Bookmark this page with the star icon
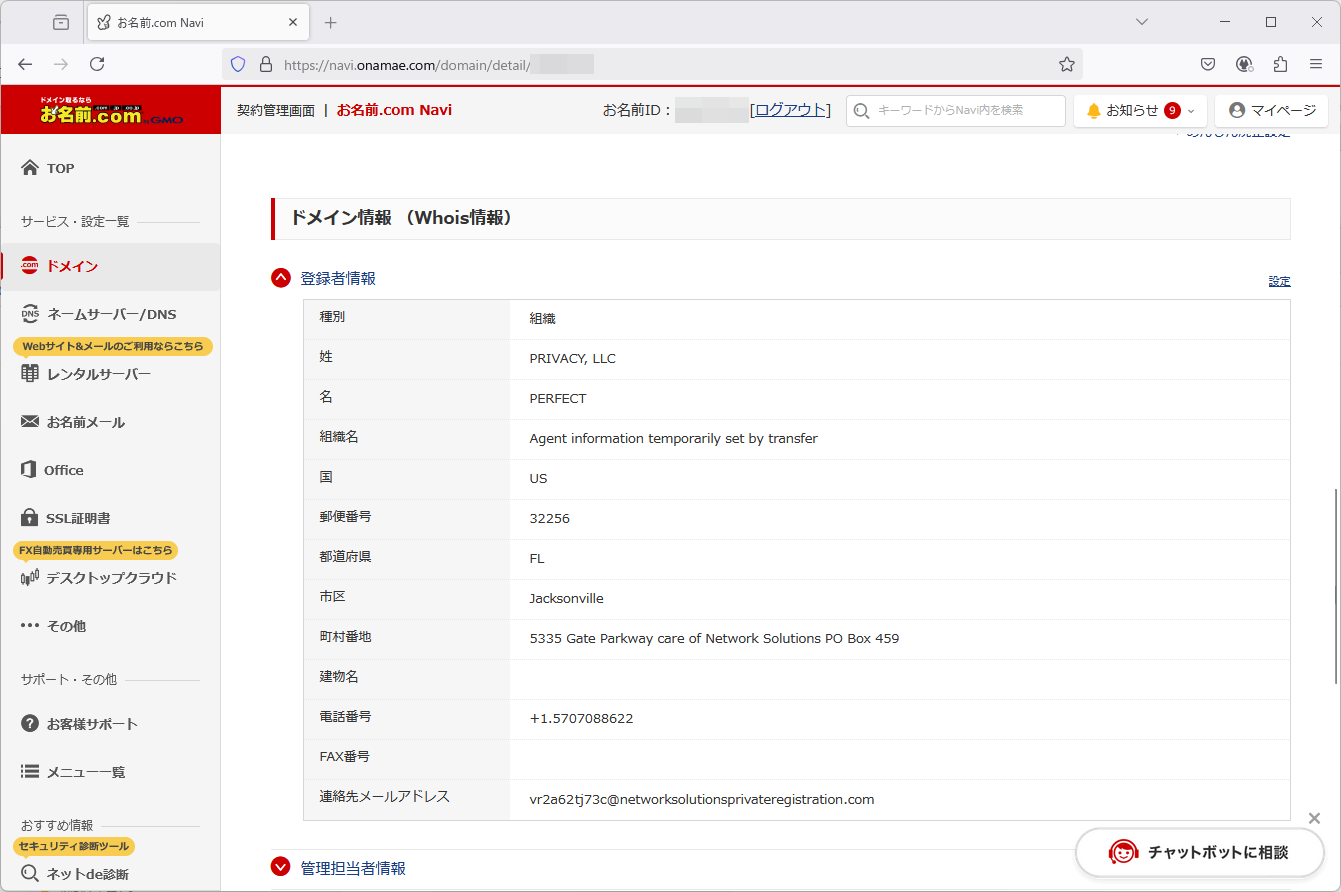Image resolution: width=1341 pixels, height=892 pixels. click(x=1067, y=64)
